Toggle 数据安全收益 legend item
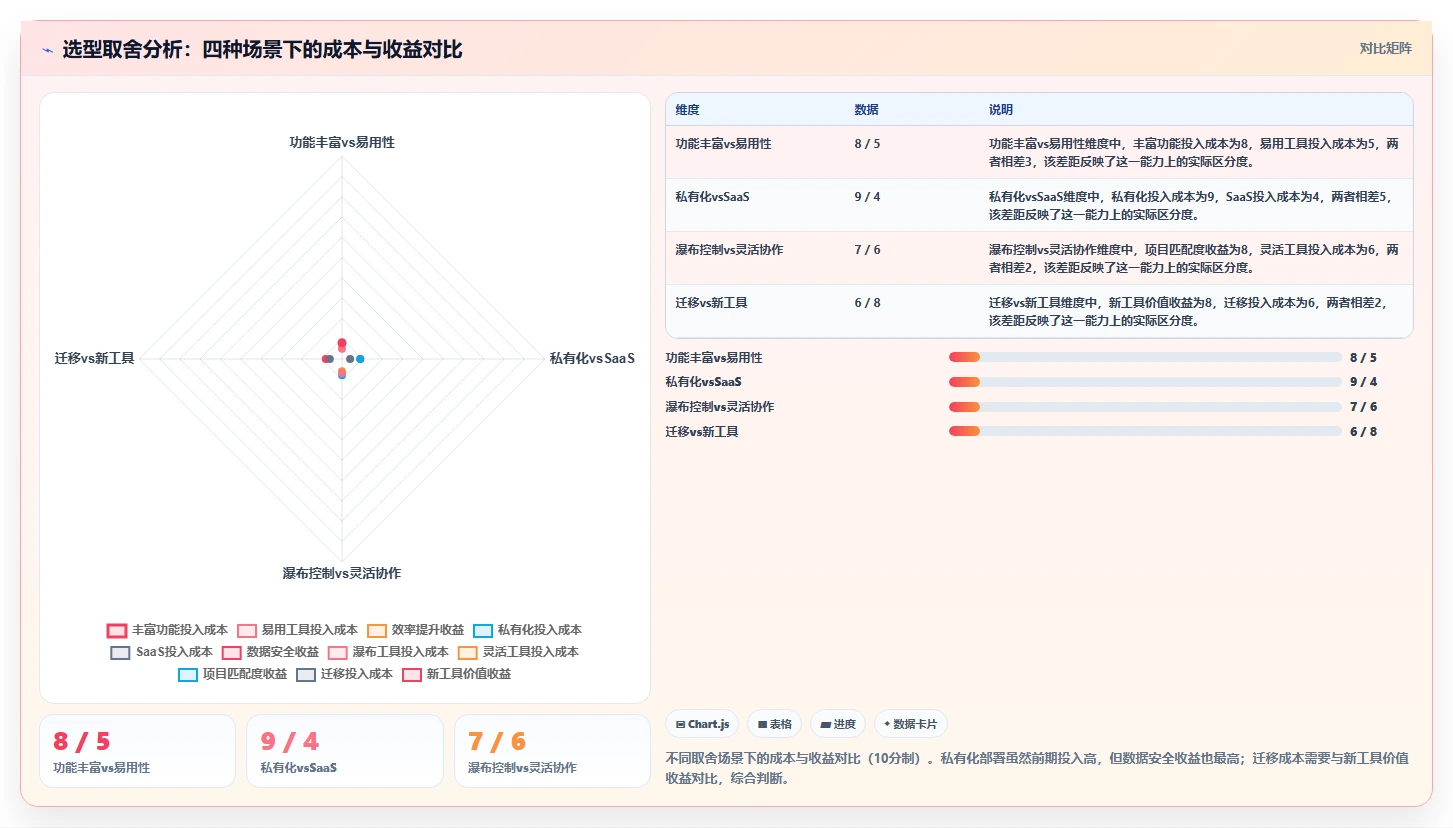This screenshot has height=828, width=1453. (x=270, y=652)
